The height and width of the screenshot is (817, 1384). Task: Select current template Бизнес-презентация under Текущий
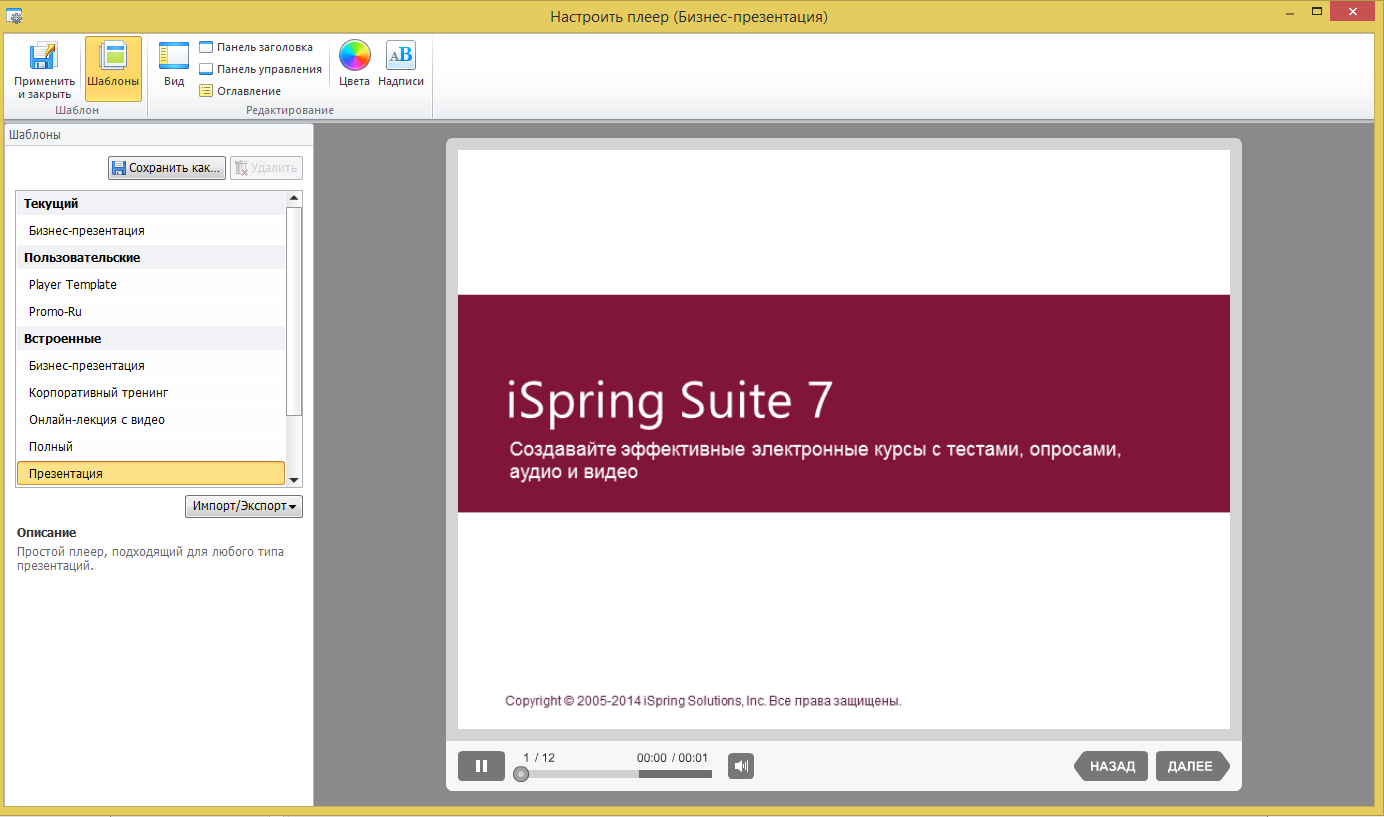[151, 231]
